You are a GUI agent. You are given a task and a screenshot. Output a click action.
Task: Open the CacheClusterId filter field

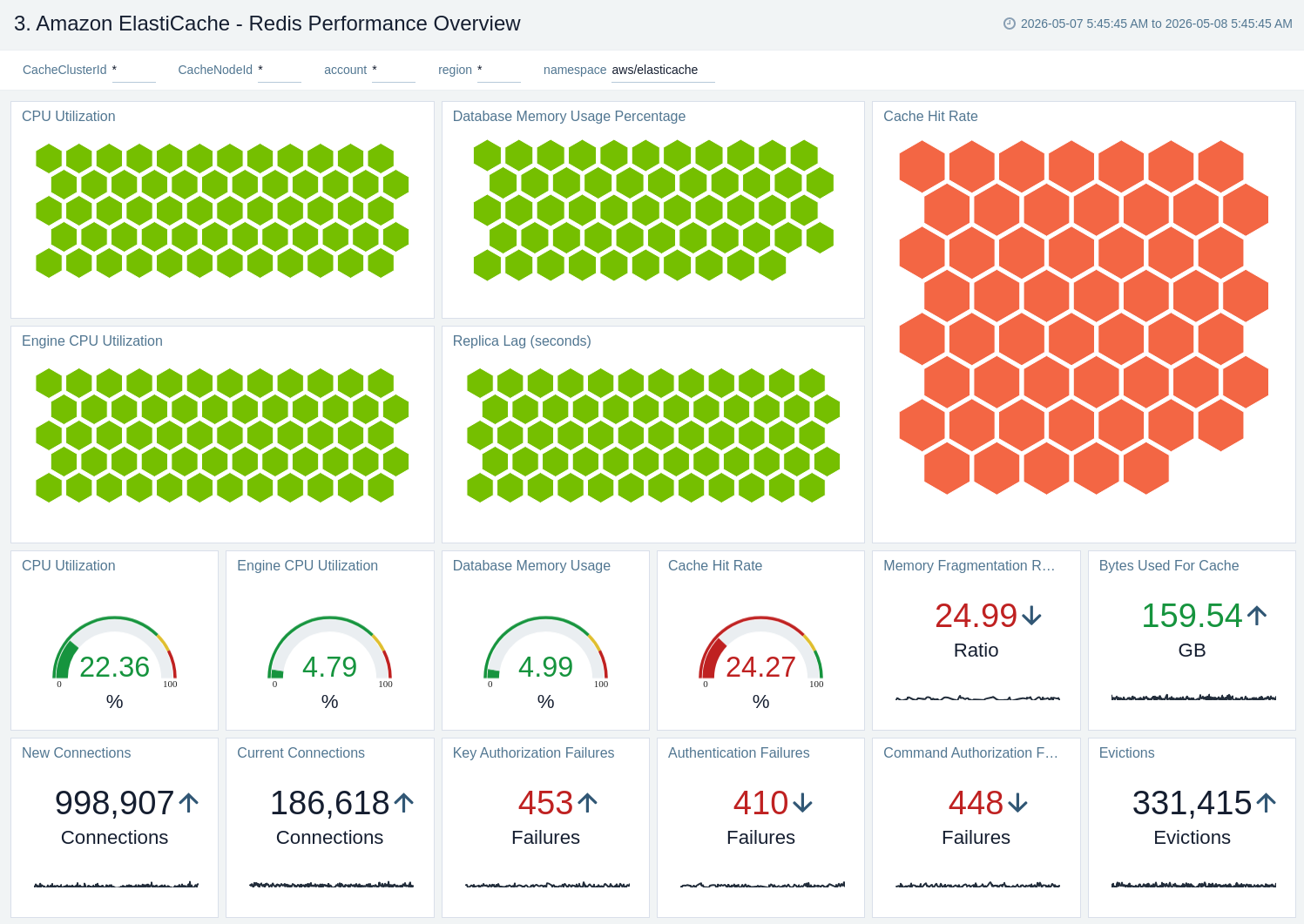pyautogui.click(x=133, y=71)
